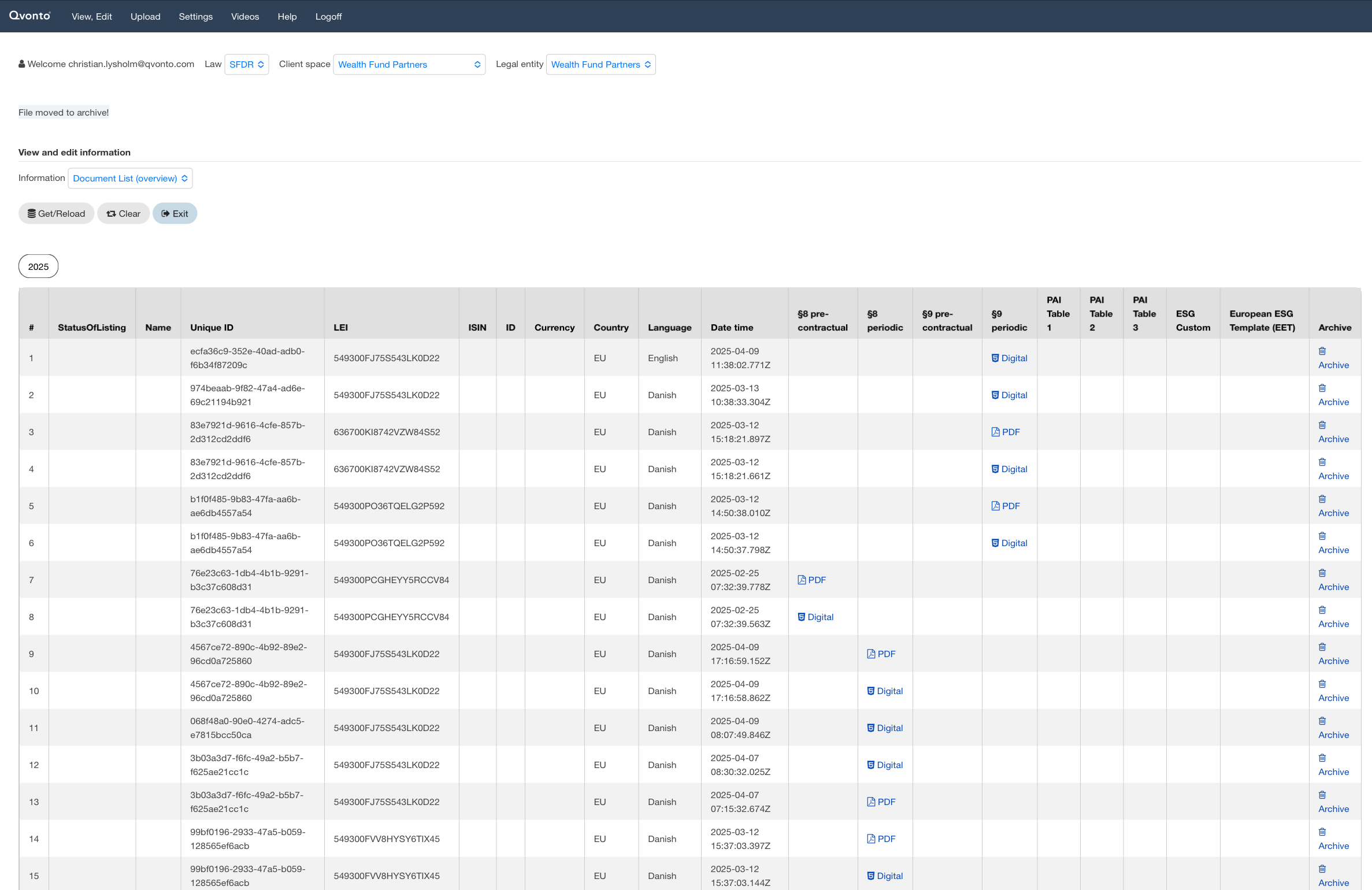Open the Law SFDR dropdown
The height and width of the screenshot is (890, 1372).
pos(246,64)
